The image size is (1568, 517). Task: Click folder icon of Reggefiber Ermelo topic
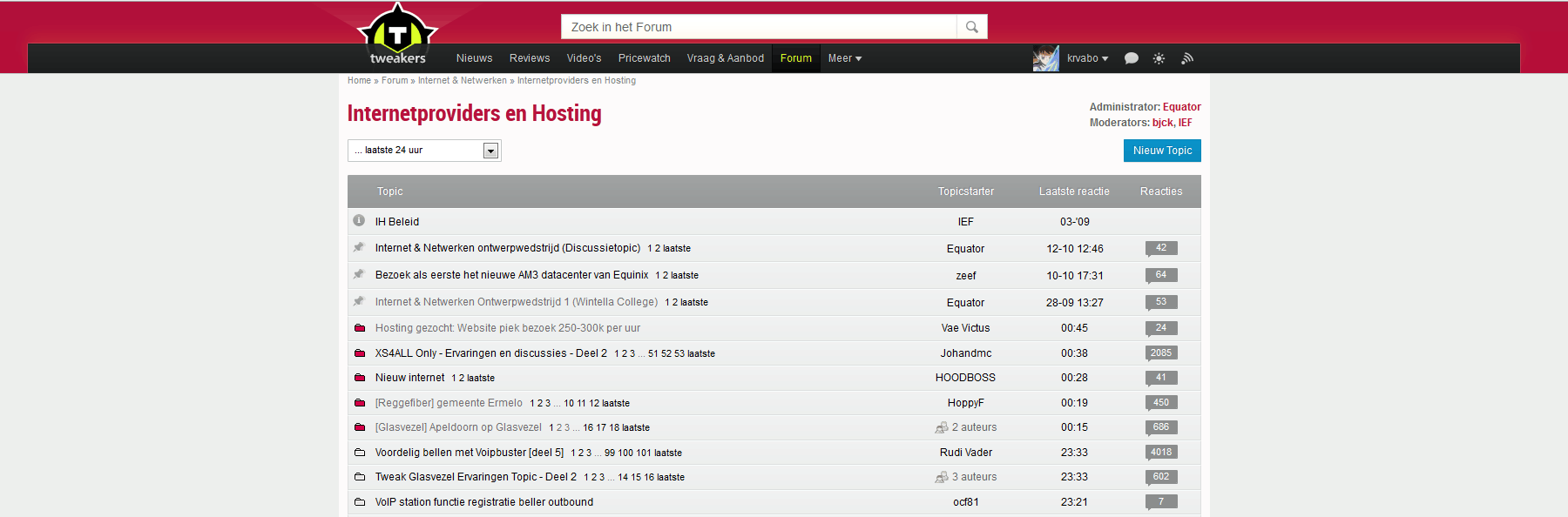pos(360,403)
